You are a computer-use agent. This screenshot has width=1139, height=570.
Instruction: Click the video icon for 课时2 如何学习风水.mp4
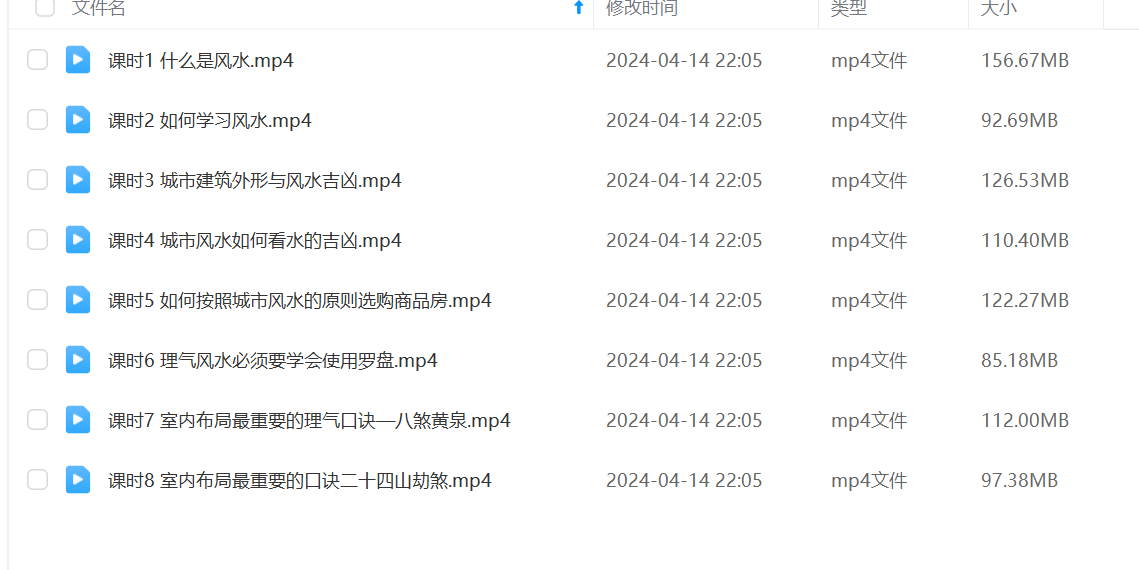[78, 120]
